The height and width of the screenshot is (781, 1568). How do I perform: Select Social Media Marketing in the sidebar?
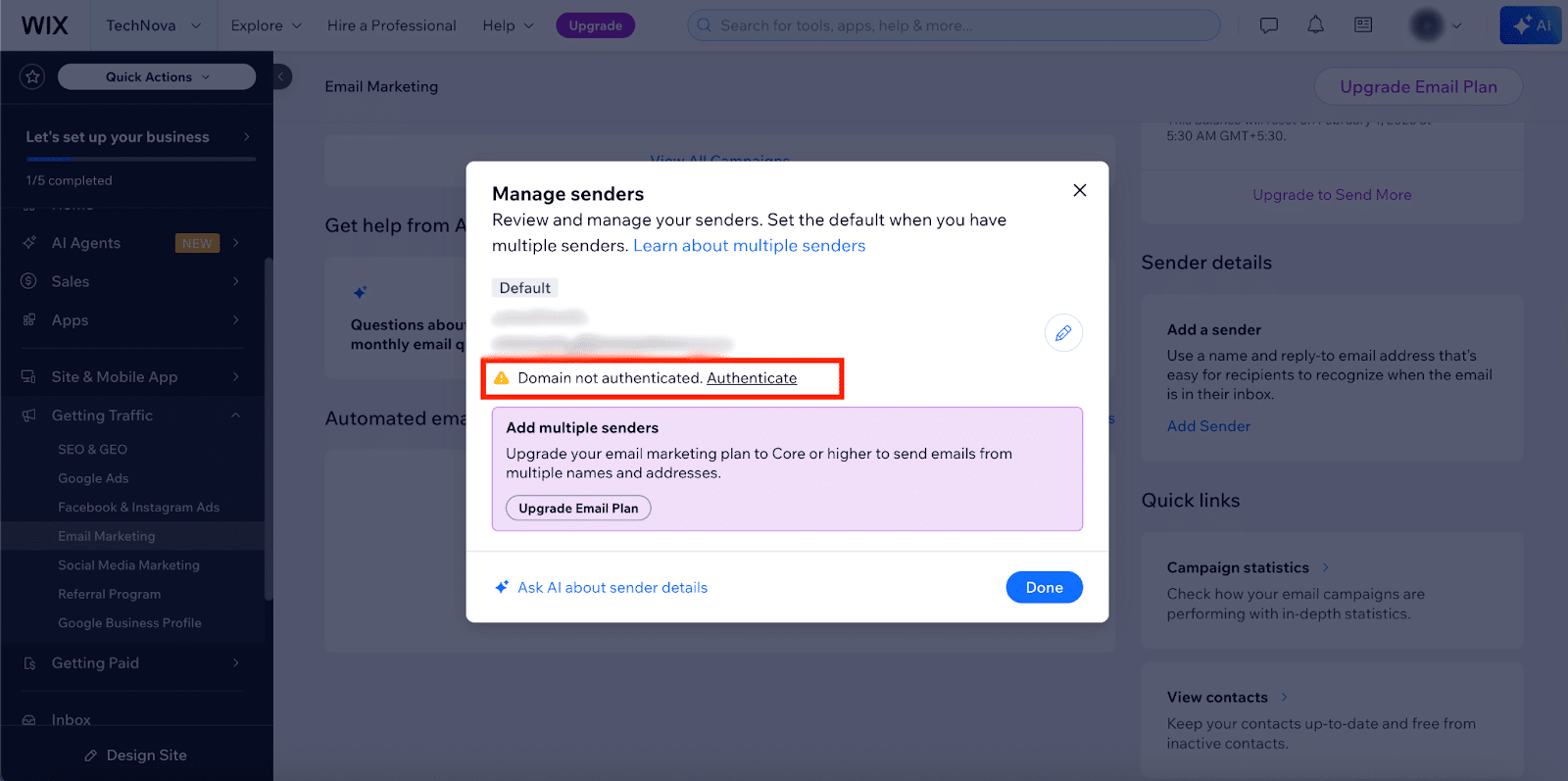coord(128,565)
